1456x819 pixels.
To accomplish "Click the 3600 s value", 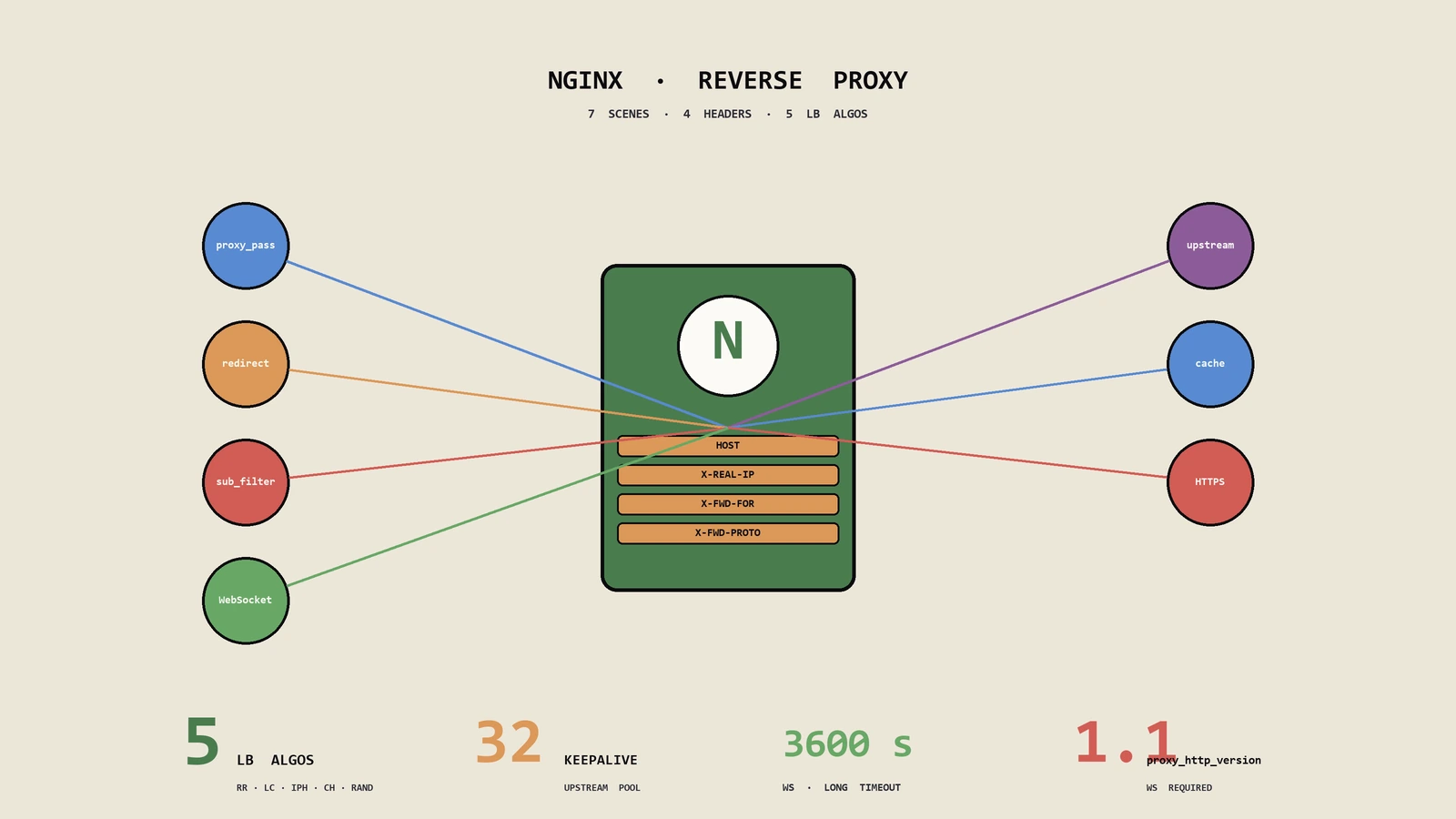I will (847, 744).
